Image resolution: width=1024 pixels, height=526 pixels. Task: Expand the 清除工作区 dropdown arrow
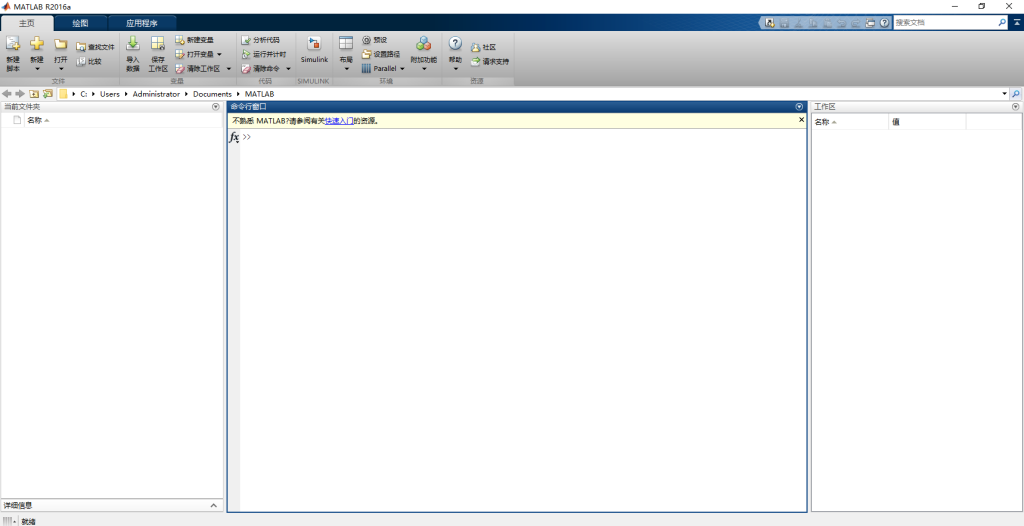tap(228, 69)
